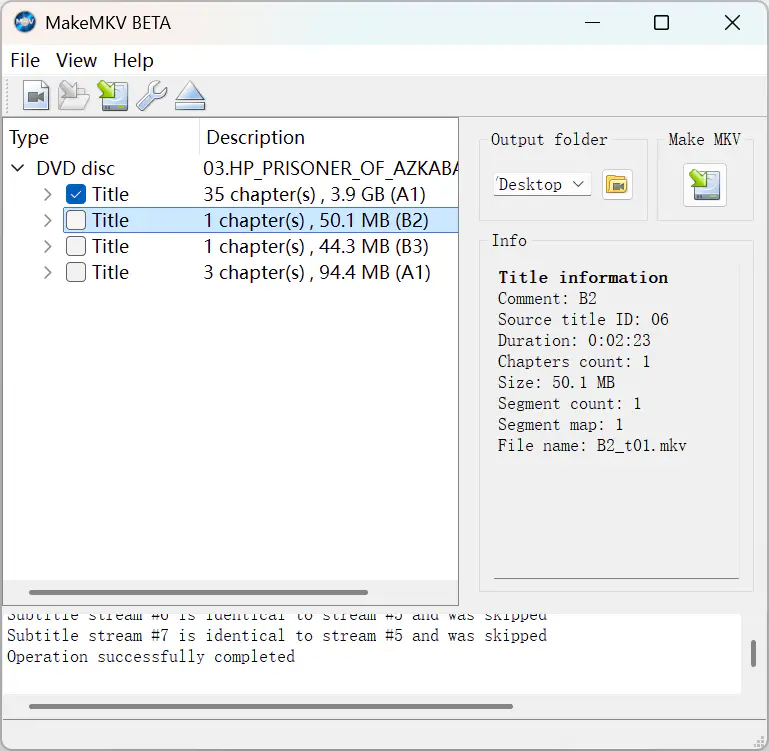Screen dimensions: 769x751
Task: Collapse the DVD disc tree node
Action: [18, 168]
